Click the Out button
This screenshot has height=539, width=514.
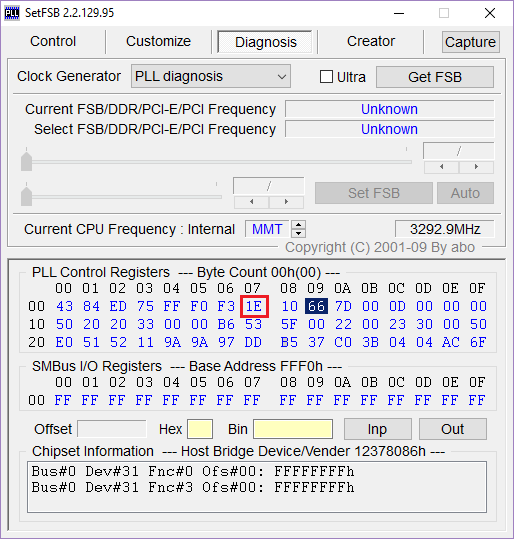click(452, 429)
